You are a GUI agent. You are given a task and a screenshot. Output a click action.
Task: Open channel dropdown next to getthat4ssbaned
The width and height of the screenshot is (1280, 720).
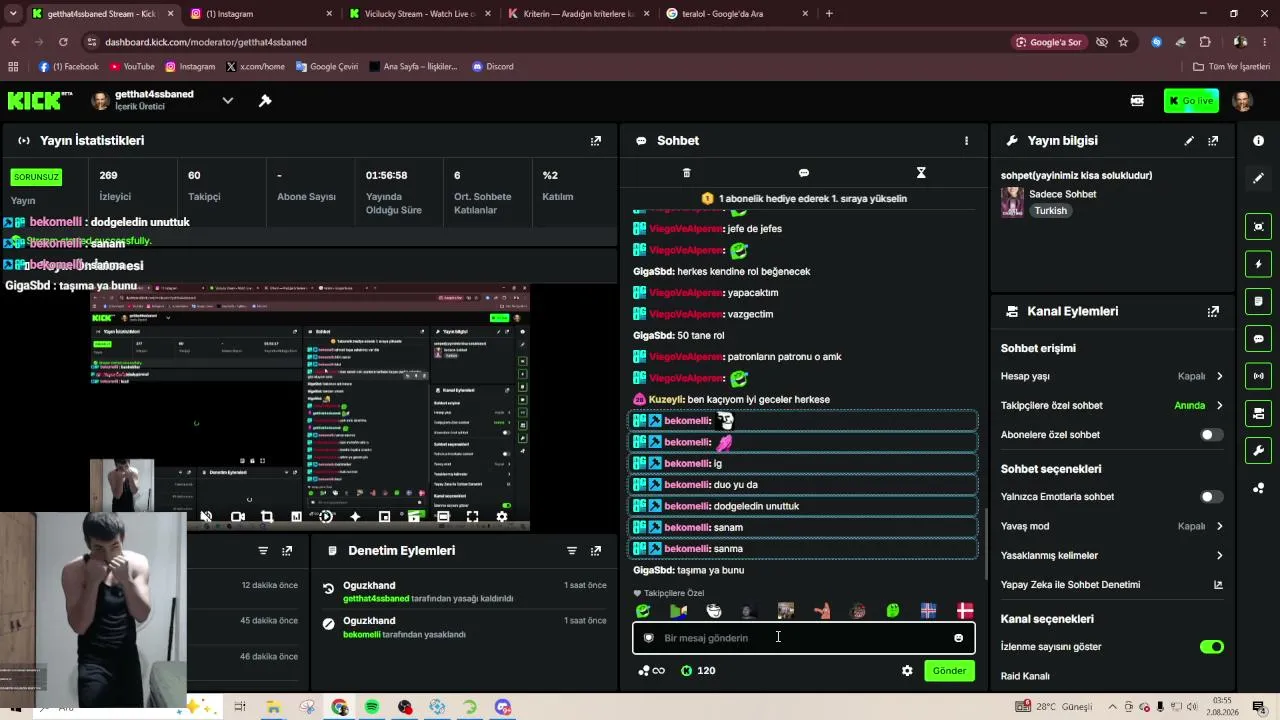point(228,101)
